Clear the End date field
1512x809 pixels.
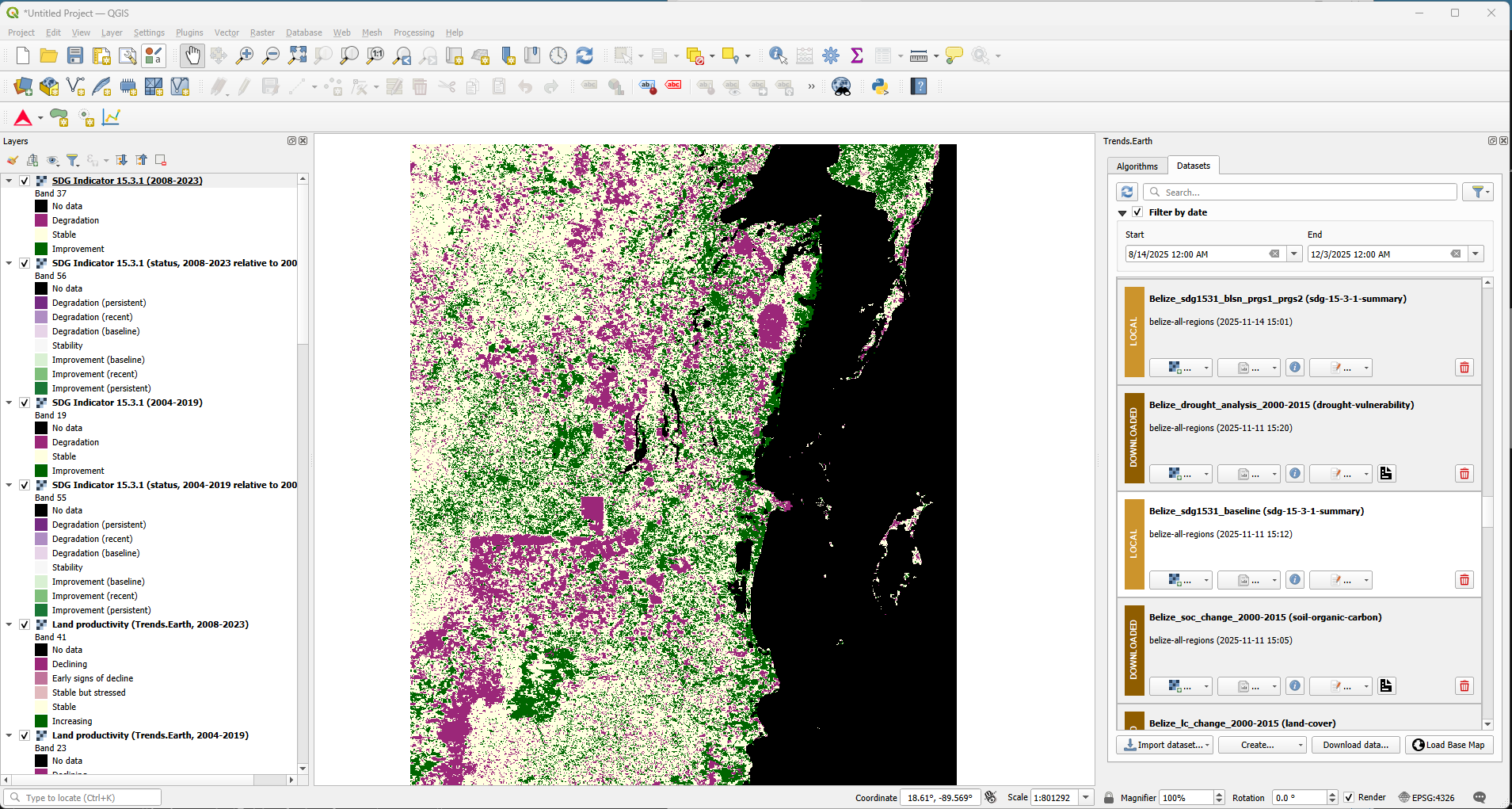tap(1456, 254)
